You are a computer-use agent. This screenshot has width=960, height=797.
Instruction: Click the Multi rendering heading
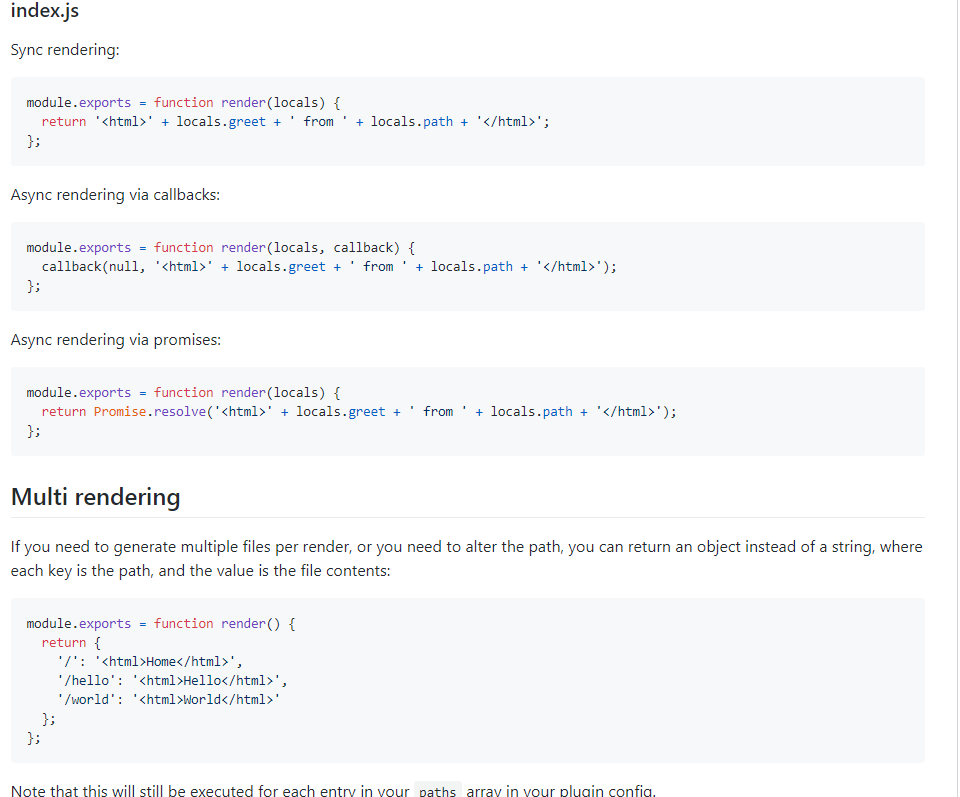point(96,497)
